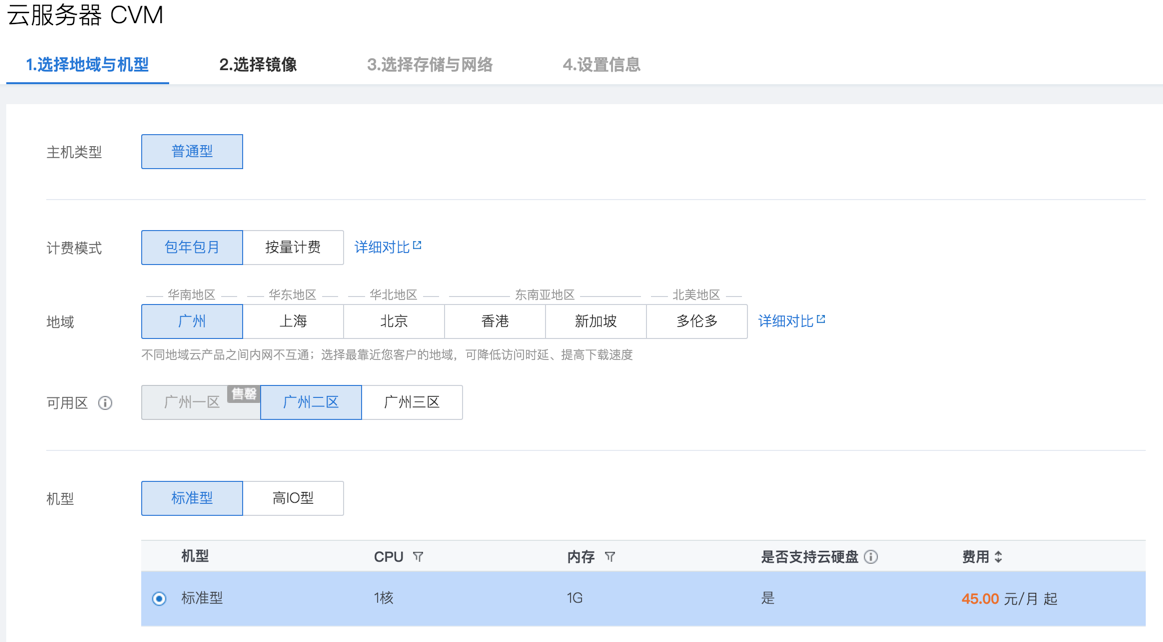Screen dimensions: 1163x642
Task: Open billing mode 详细对比 link
Action: (x=388, y=247)
